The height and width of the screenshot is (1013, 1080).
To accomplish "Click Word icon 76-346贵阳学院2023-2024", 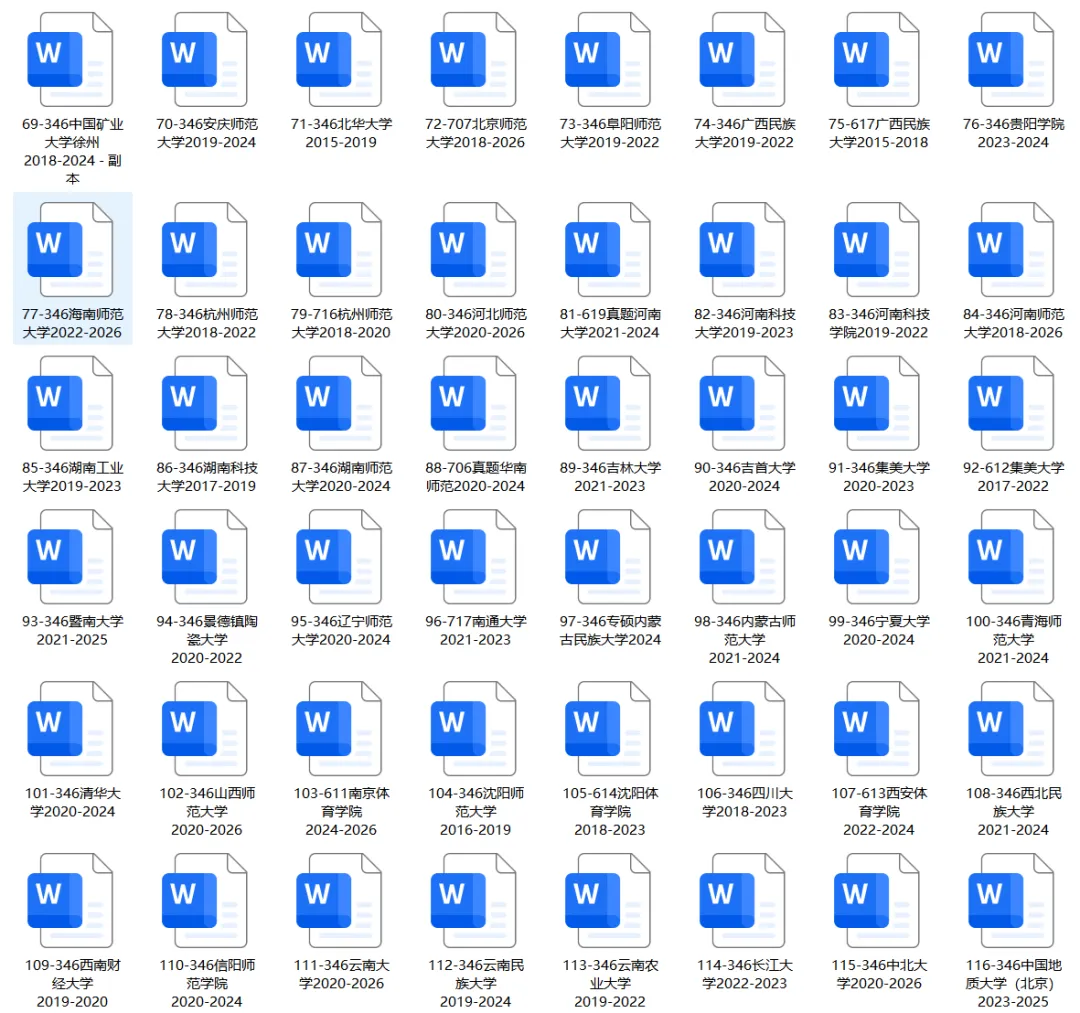I will pyautogui.click(x=1011, y=60).
